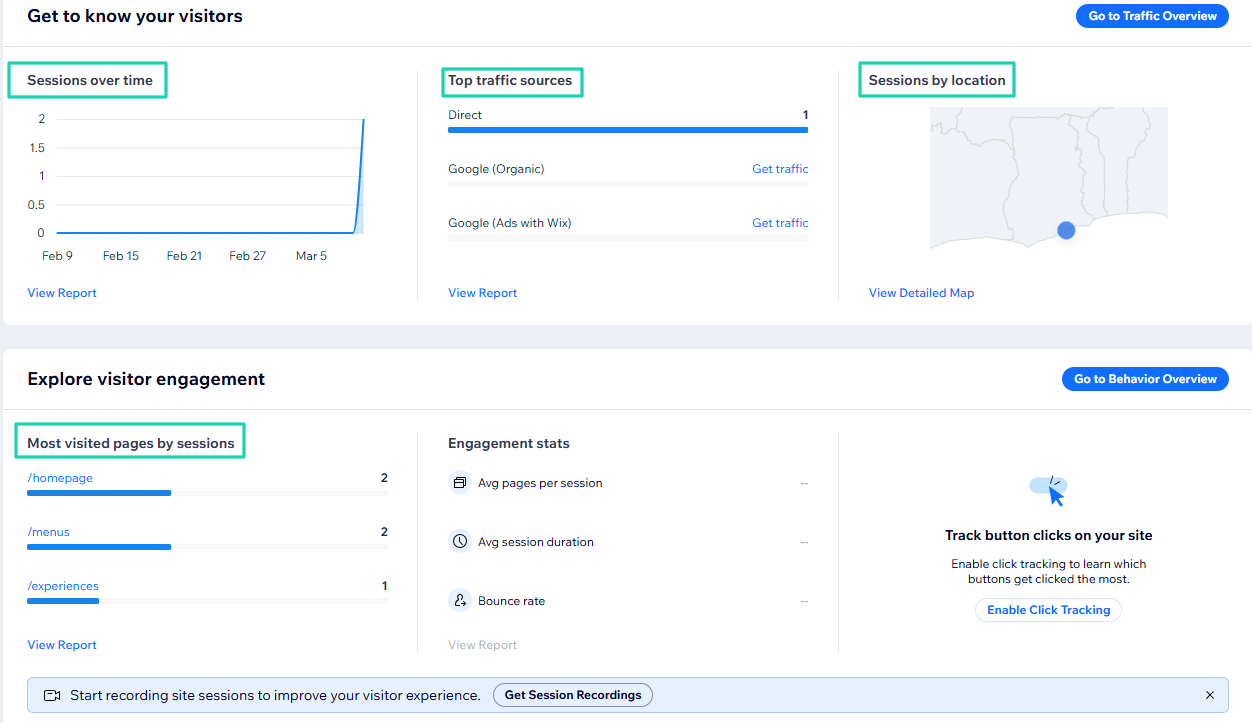Image resolution: width=1252 pixels, height=723 pixels.
Task: Click the Top traffic sources heading
Action: point(510,80)
